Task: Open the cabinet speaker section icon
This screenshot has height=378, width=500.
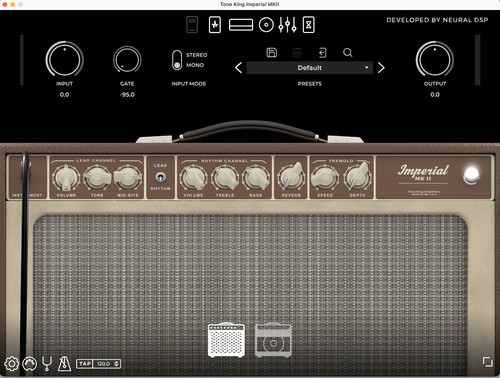Action: coord(266,25)
